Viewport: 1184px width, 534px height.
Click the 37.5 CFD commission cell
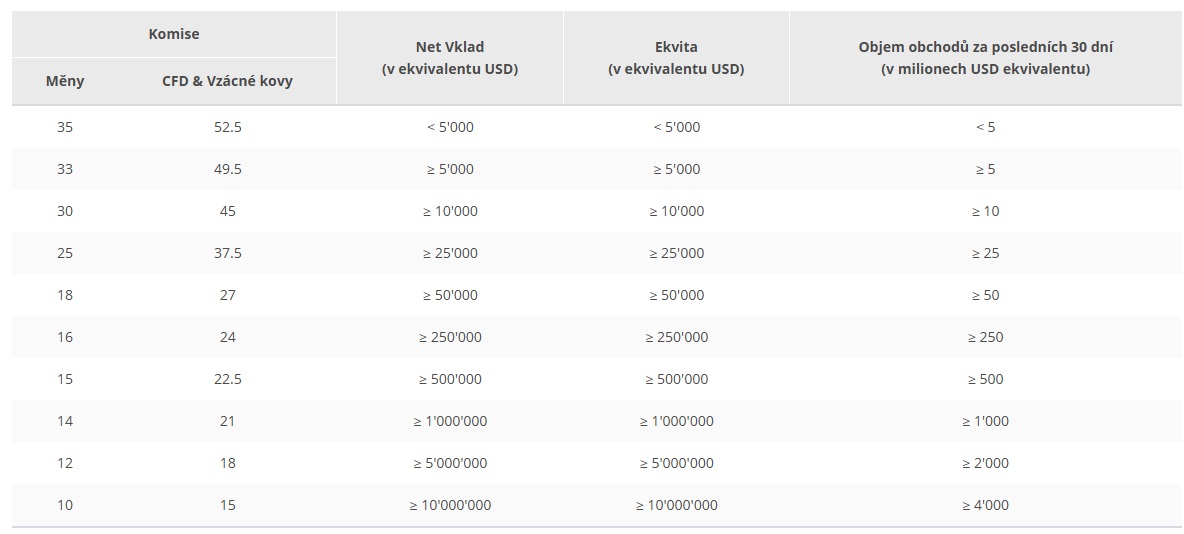tap(227, 253)
